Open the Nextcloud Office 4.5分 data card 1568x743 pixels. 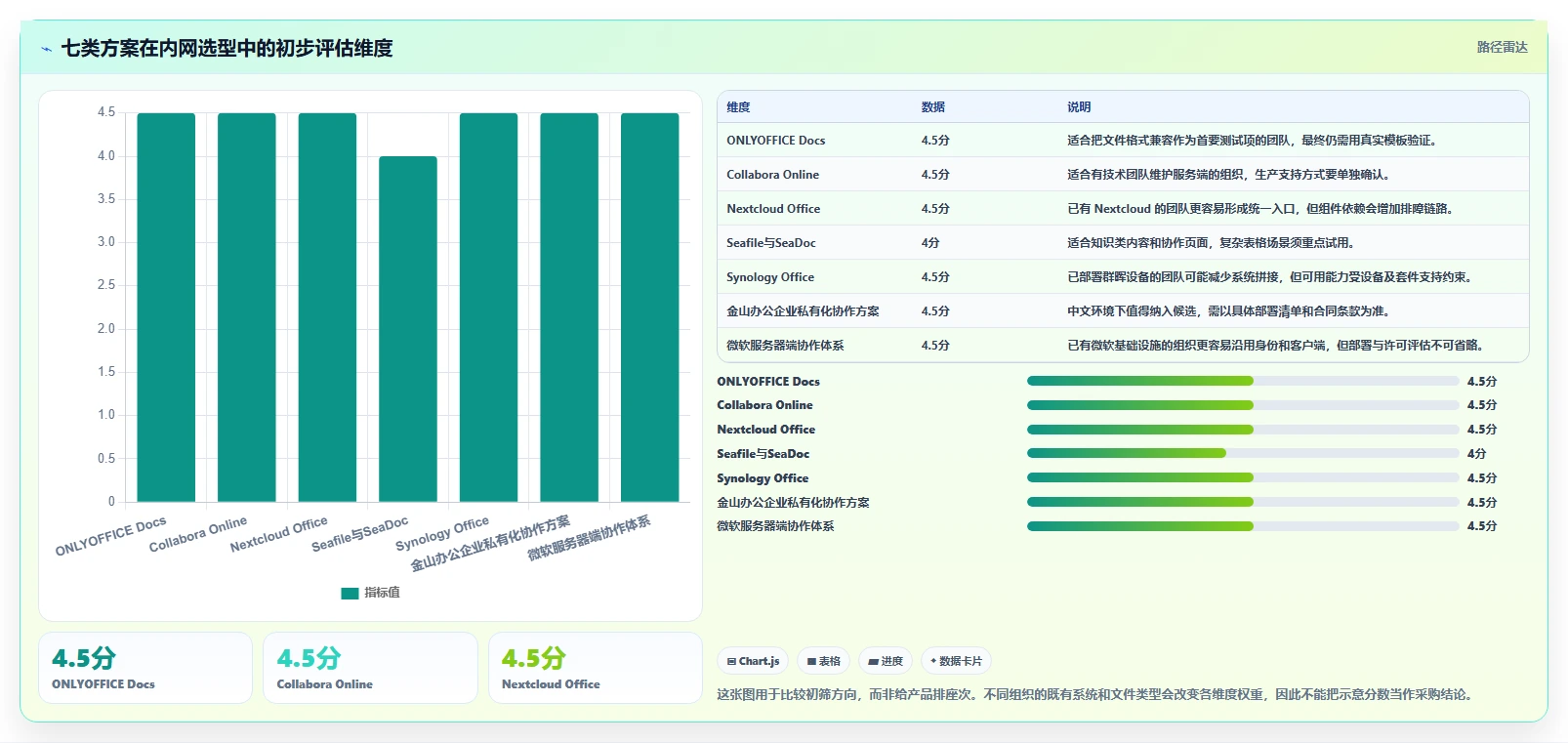click(596, 668)
